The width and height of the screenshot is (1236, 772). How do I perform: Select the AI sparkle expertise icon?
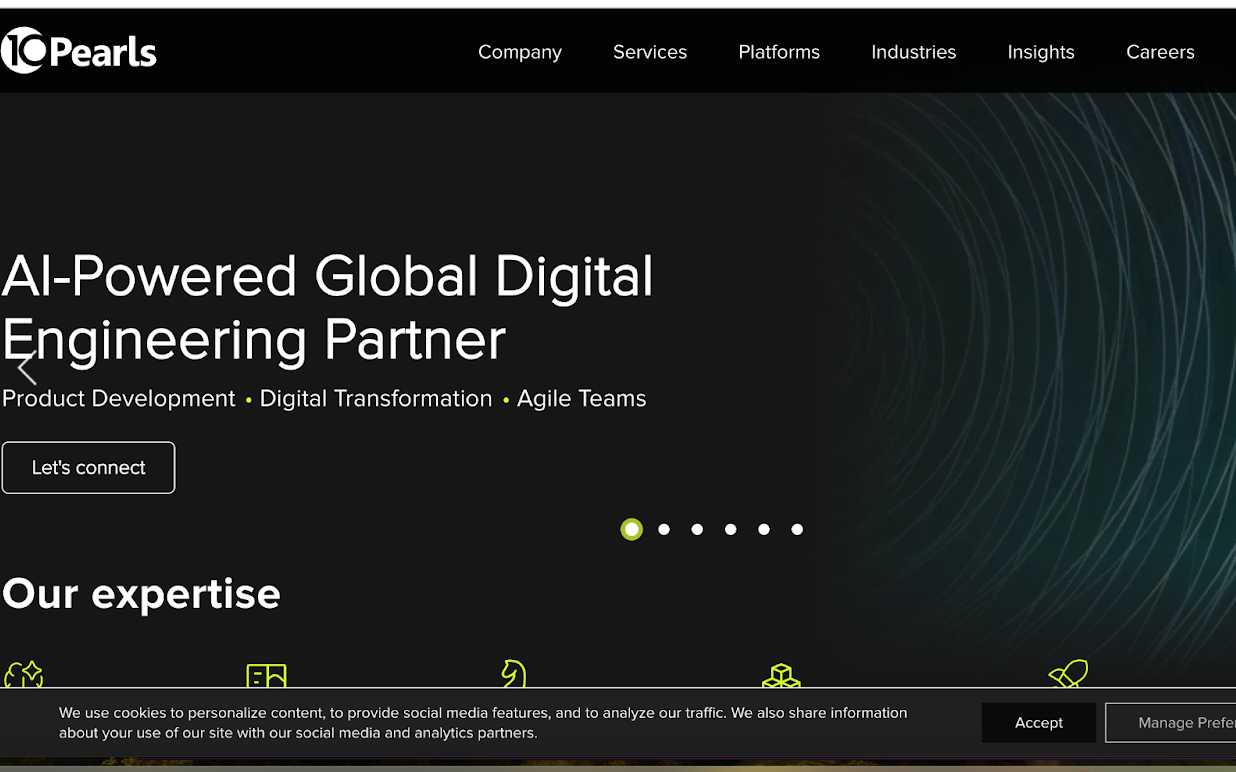(24, 678)
